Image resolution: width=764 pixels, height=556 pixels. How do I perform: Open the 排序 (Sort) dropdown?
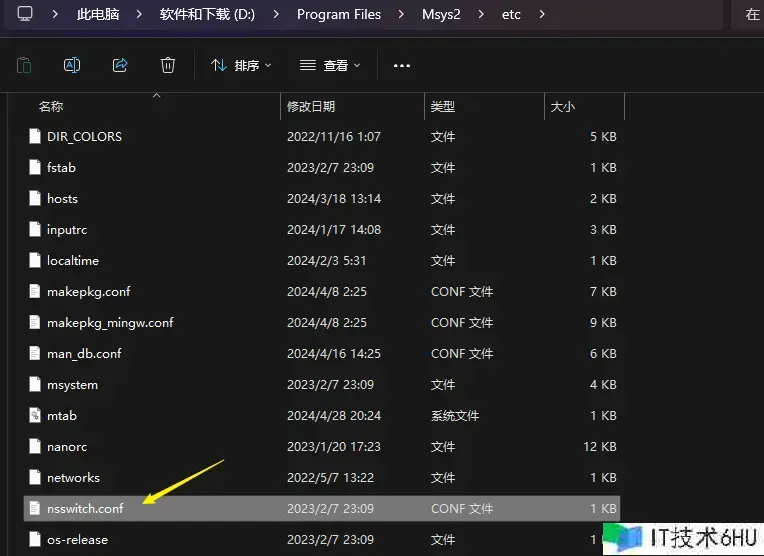[241, 65]
